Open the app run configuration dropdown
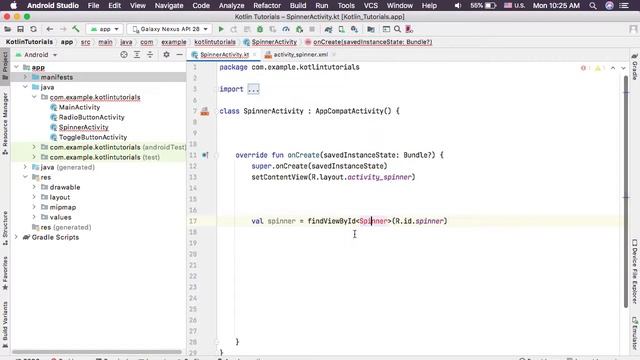This screenshot has height=360, width=640. tap(104, 29)
